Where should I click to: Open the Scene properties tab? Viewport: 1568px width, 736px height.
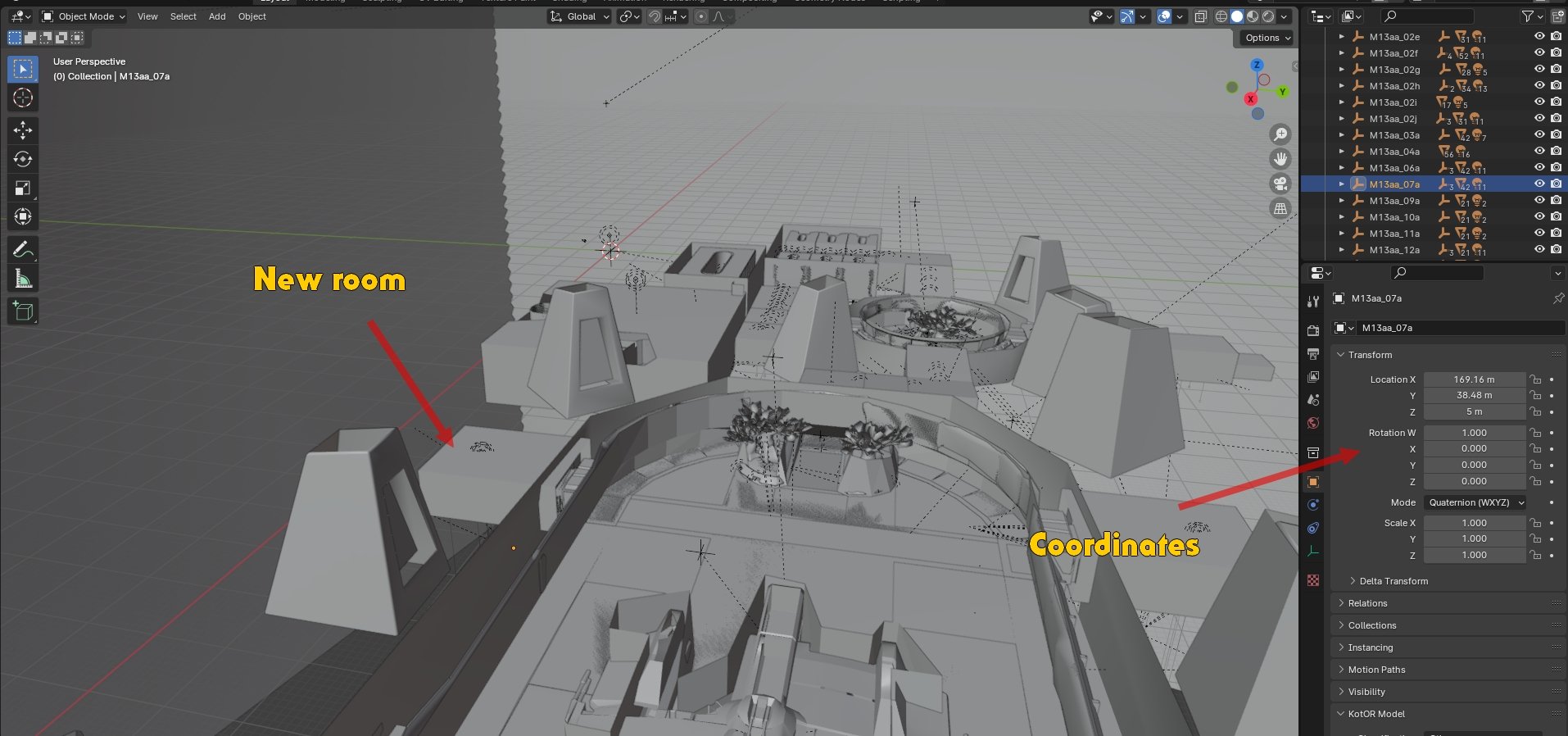[1313, 400]
